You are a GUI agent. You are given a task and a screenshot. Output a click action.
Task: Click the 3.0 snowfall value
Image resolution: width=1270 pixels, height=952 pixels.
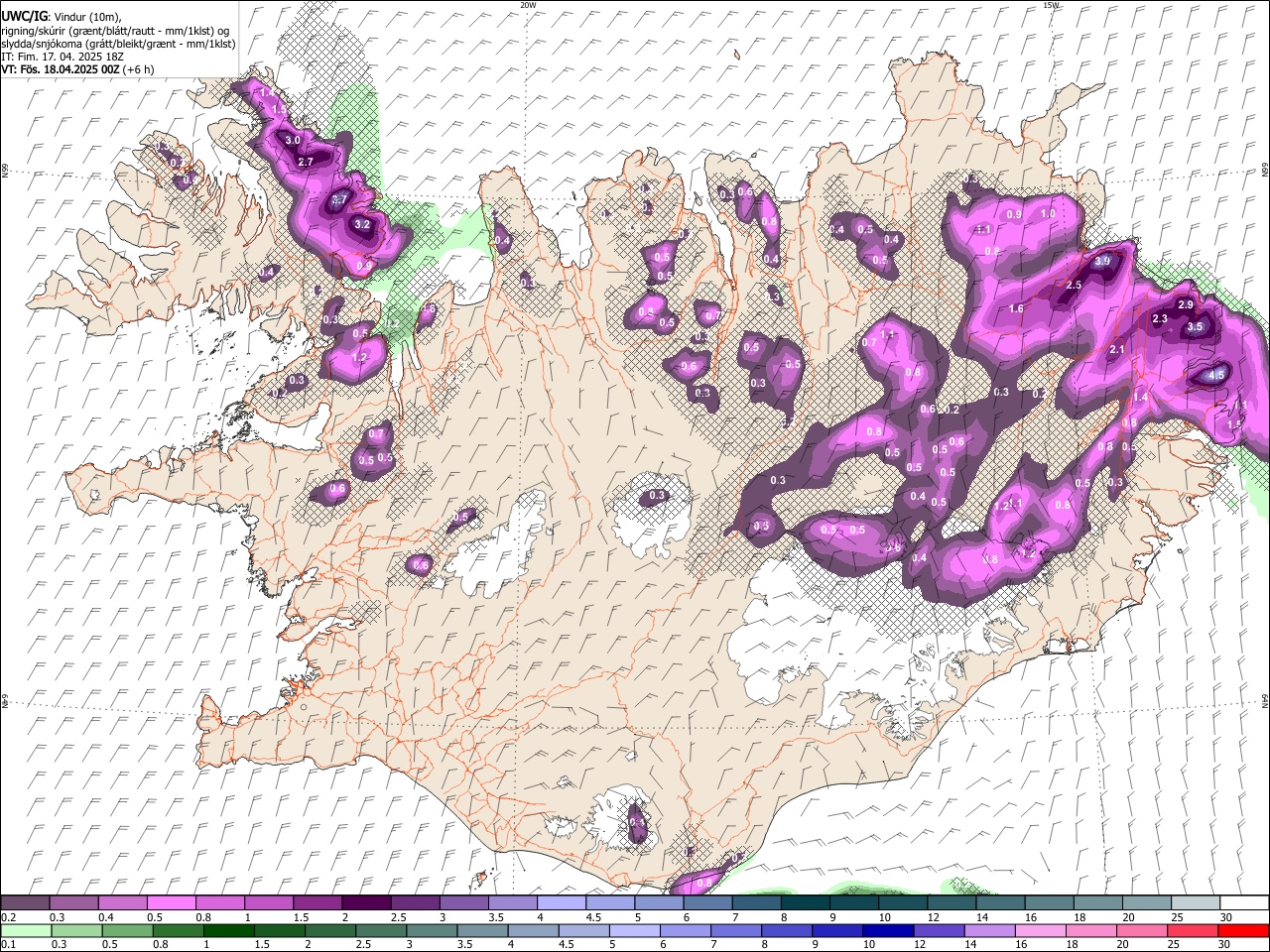(x=293, y=141)
